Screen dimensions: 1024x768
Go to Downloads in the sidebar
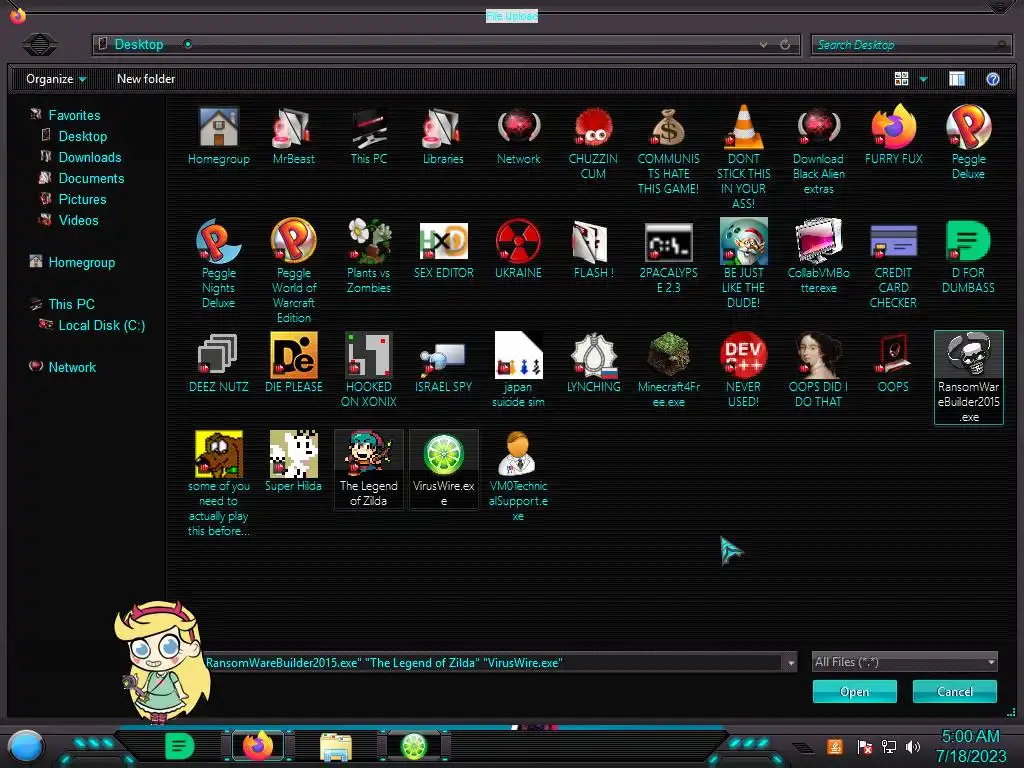pyautogui.click(x=89, y=157)
